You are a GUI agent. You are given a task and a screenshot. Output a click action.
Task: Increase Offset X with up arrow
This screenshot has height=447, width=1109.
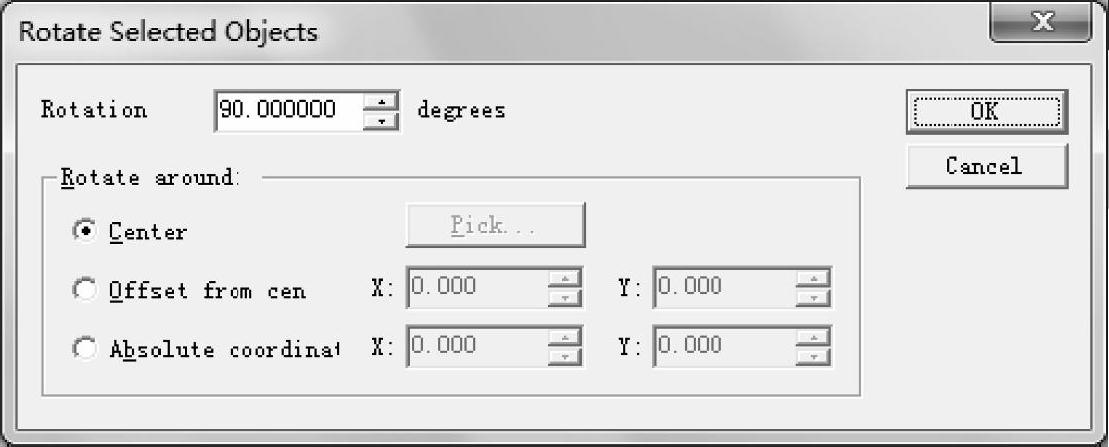pos(565,279)
